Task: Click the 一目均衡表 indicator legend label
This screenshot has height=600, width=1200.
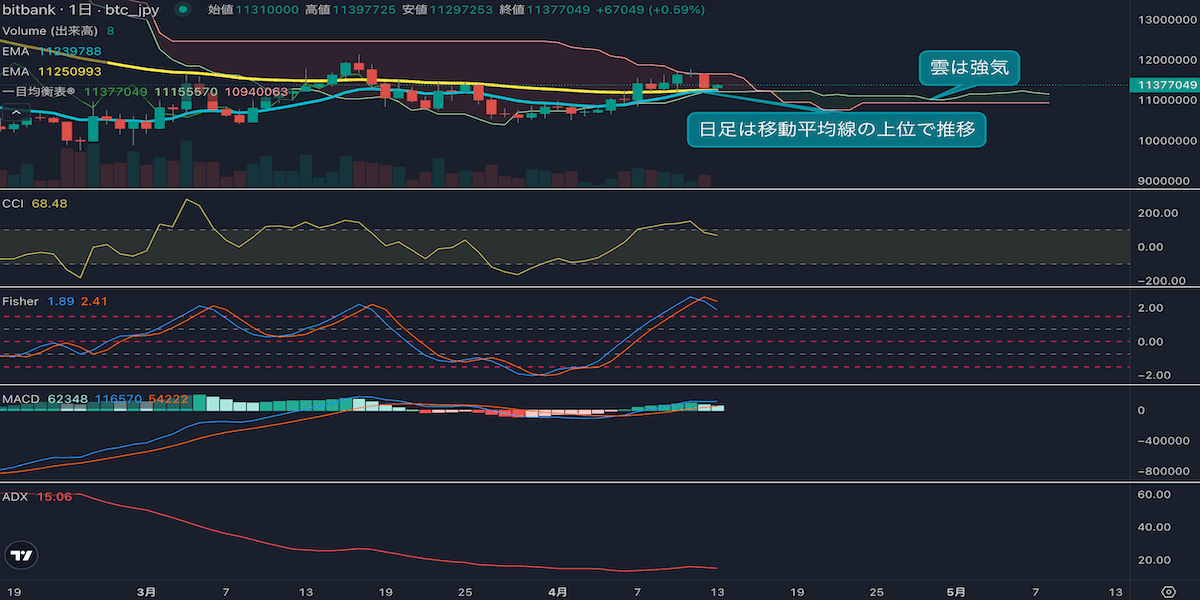Action: coord(40,91)
